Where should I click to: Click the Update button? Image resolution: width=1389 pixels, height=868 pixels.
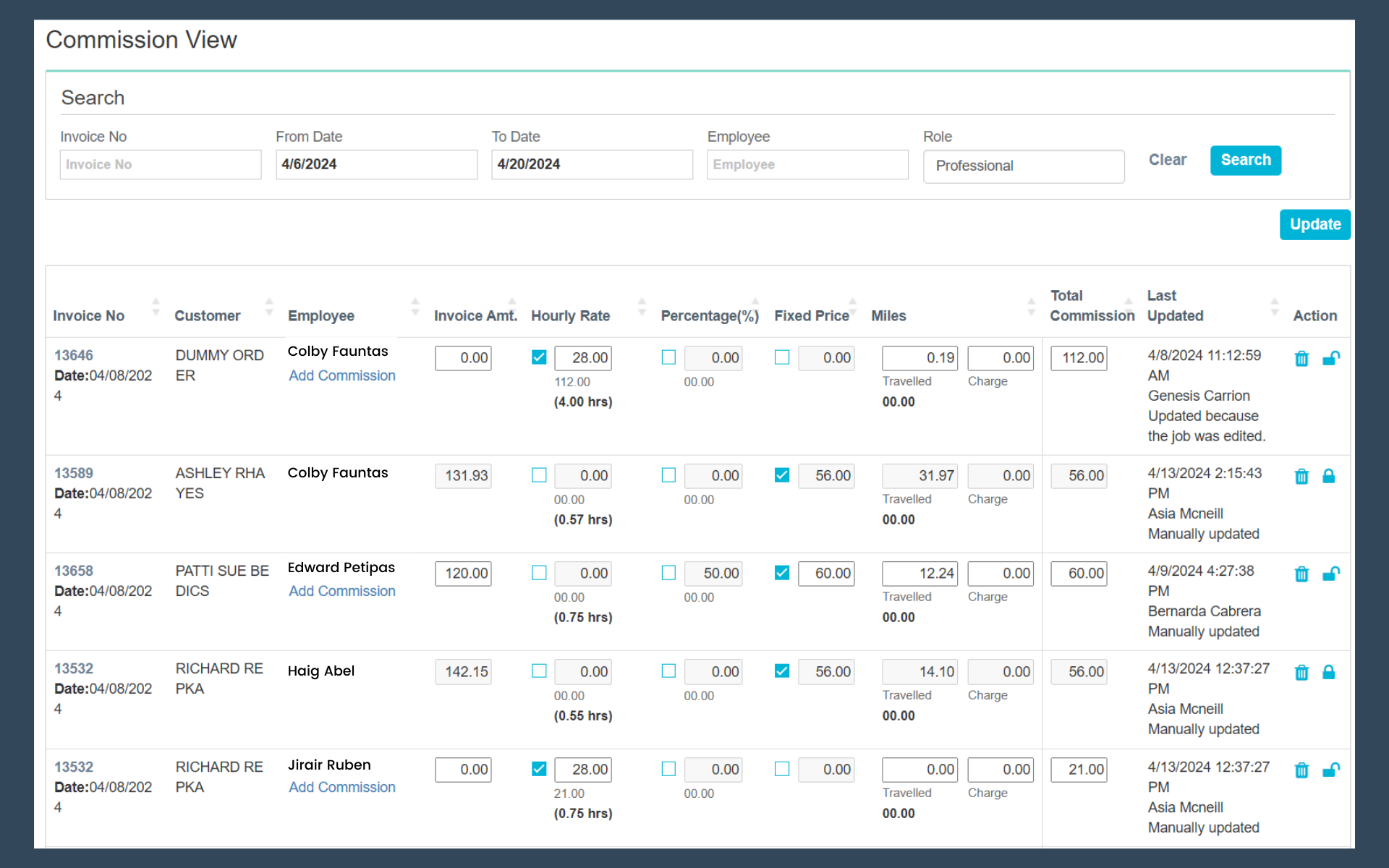(x=1314, y=224)
